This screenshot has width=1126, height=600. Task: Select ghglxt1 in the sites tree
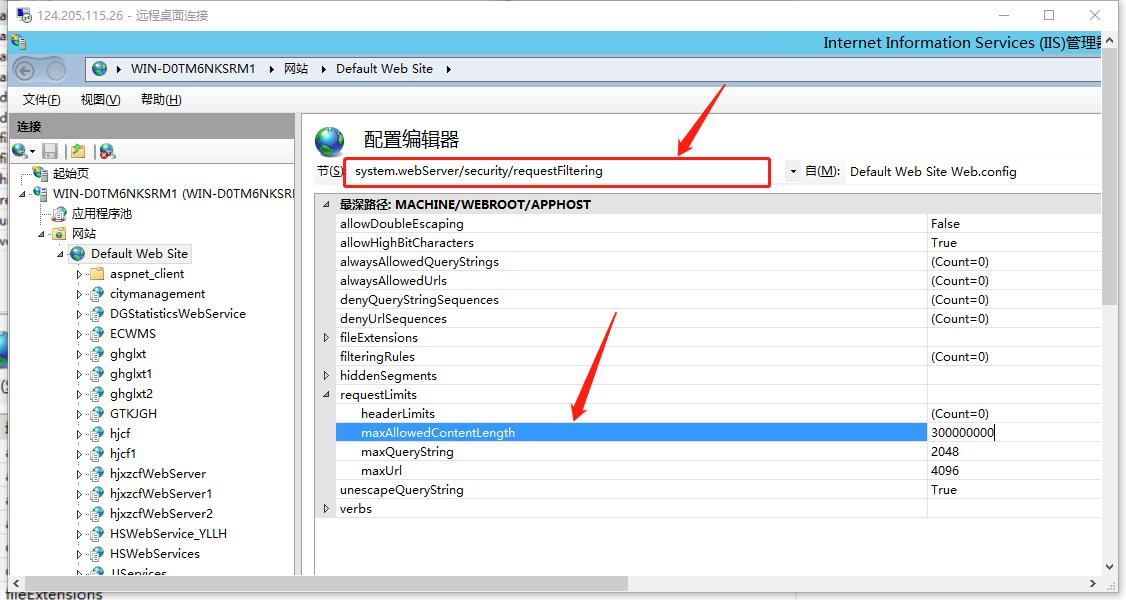tap(131, 374)
